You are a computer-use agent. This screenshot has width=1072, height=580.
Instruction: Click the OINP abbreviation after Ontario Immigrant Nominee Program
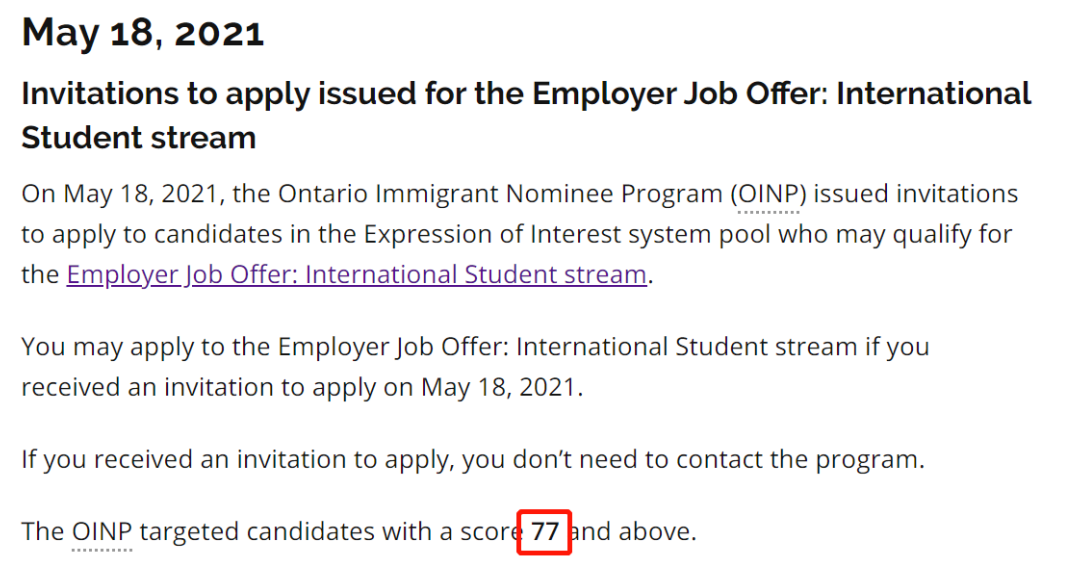coord(768,193)
